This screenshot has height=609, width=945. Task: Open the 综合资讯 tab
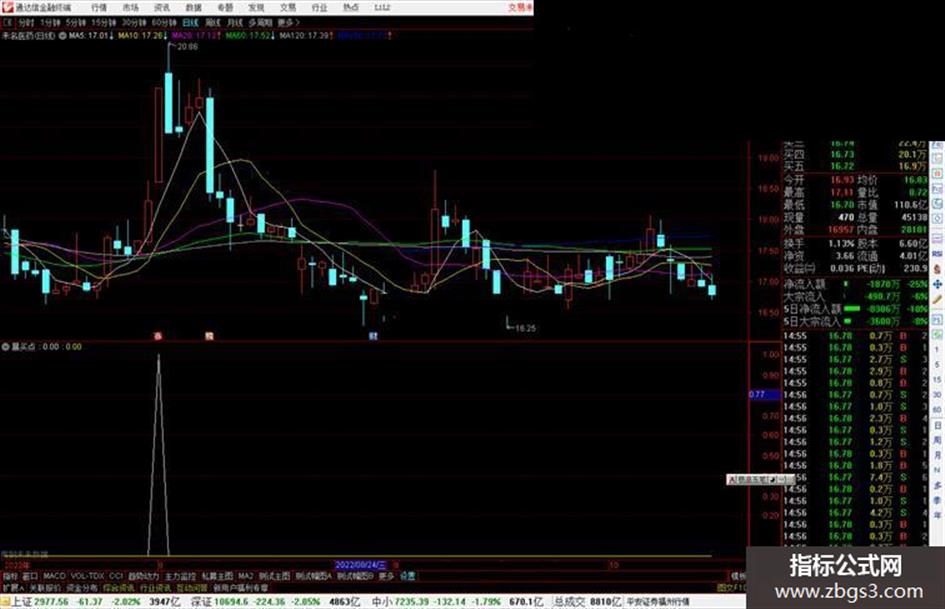(119, 588)
